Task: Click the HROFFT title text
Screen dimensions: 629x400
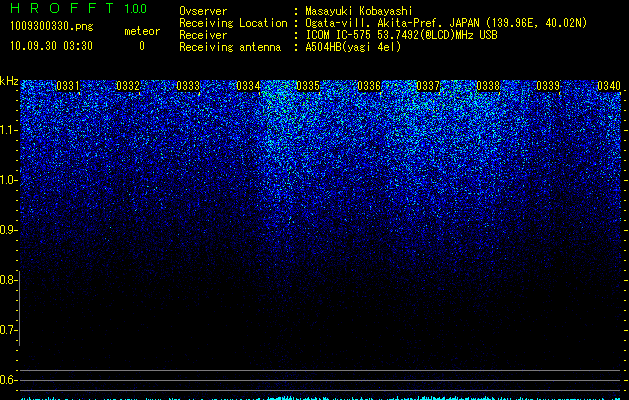Action: click(x=62, y=8)
